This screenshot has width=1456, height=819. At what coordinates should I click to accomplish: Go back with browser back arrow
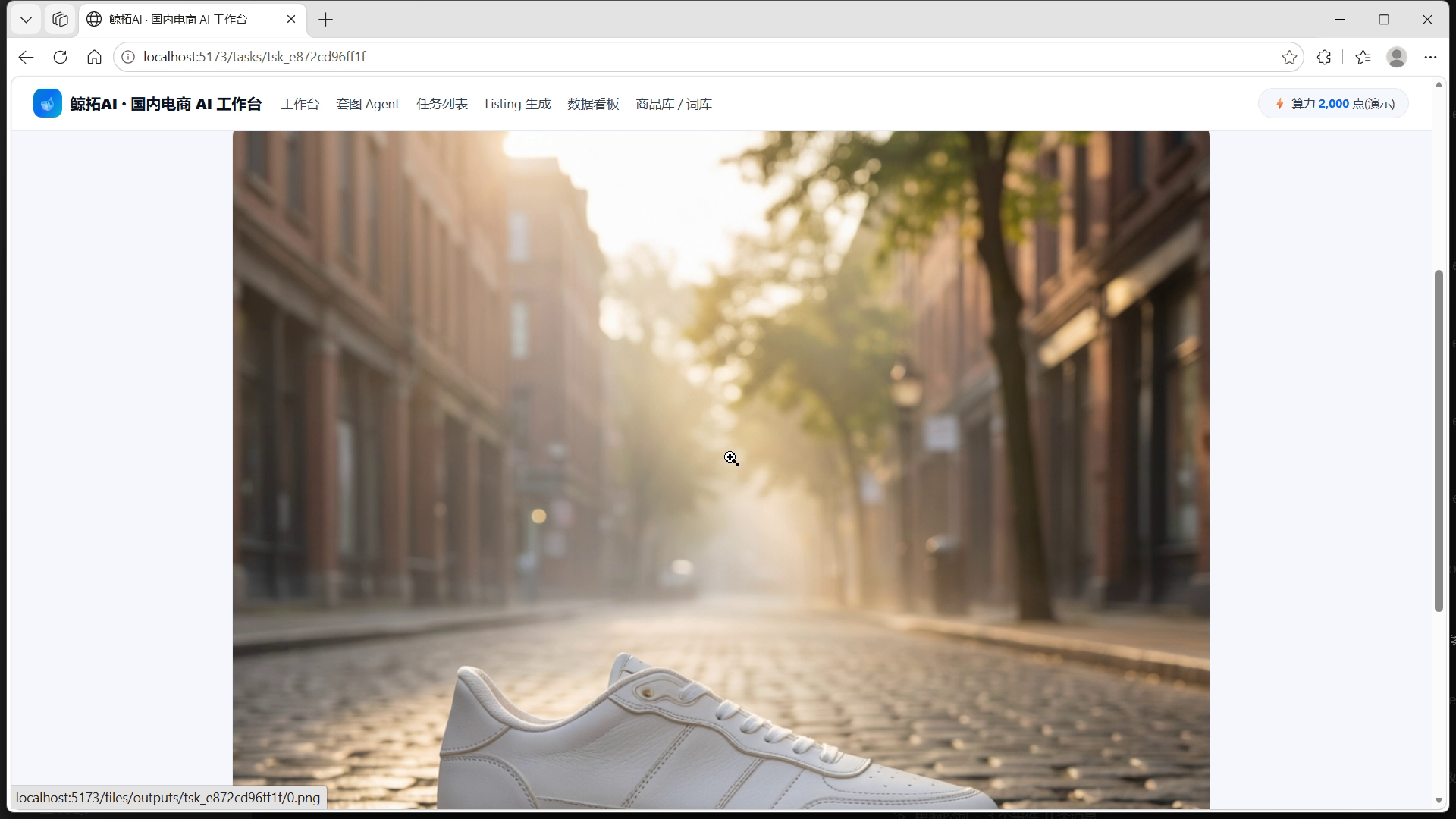[26, 57]
